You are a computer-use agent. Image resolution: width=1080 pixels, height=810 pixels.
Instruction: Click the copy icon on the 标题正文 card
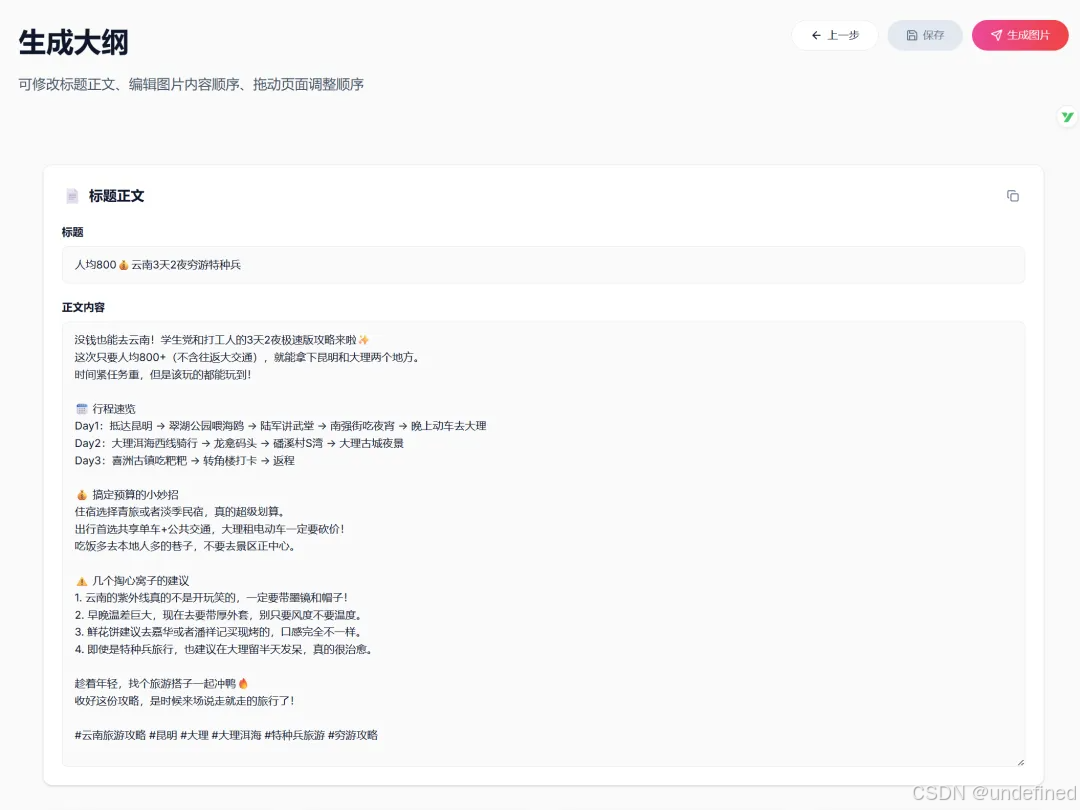tap(1013, 196)
